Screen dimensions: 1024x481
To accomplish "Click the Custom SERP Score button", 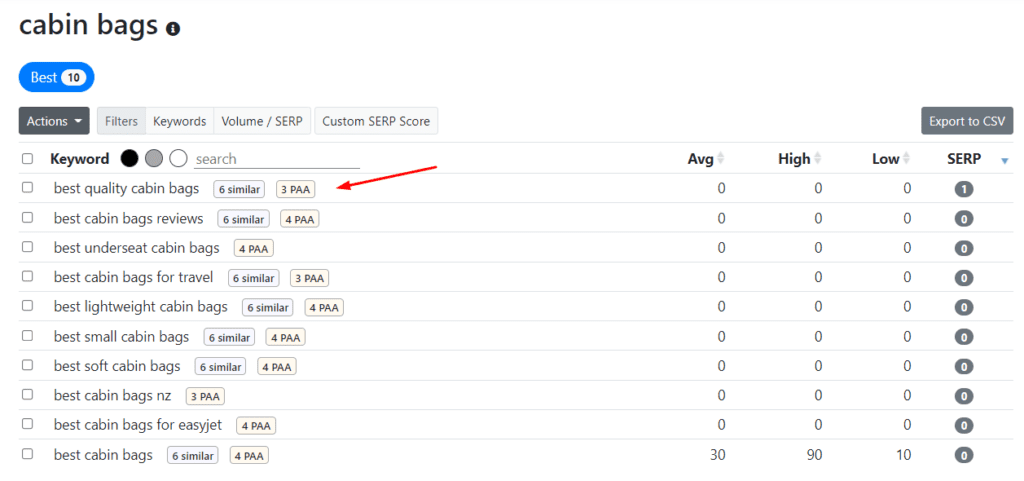I will pyautogui.click(x=376, y=121).
